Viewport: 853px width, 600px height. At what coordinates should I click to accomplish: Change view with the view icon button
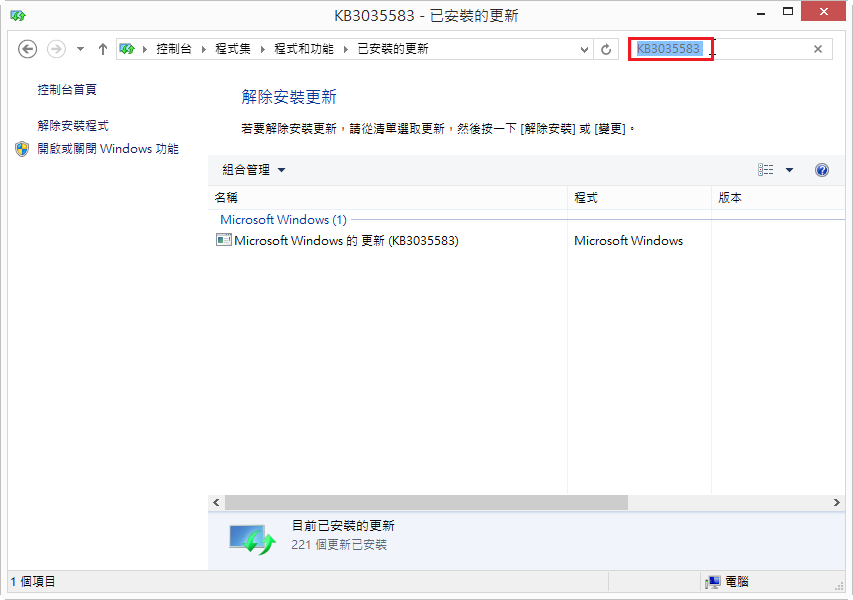pos(765,170)
